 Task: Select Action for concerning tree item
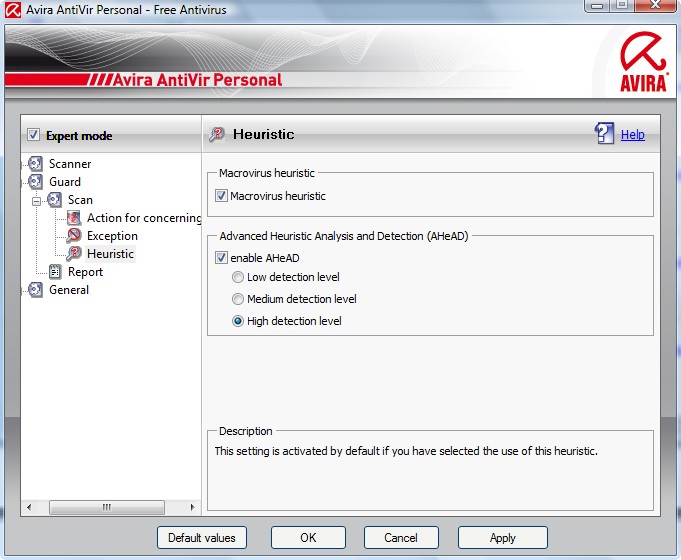click(144, 218)
